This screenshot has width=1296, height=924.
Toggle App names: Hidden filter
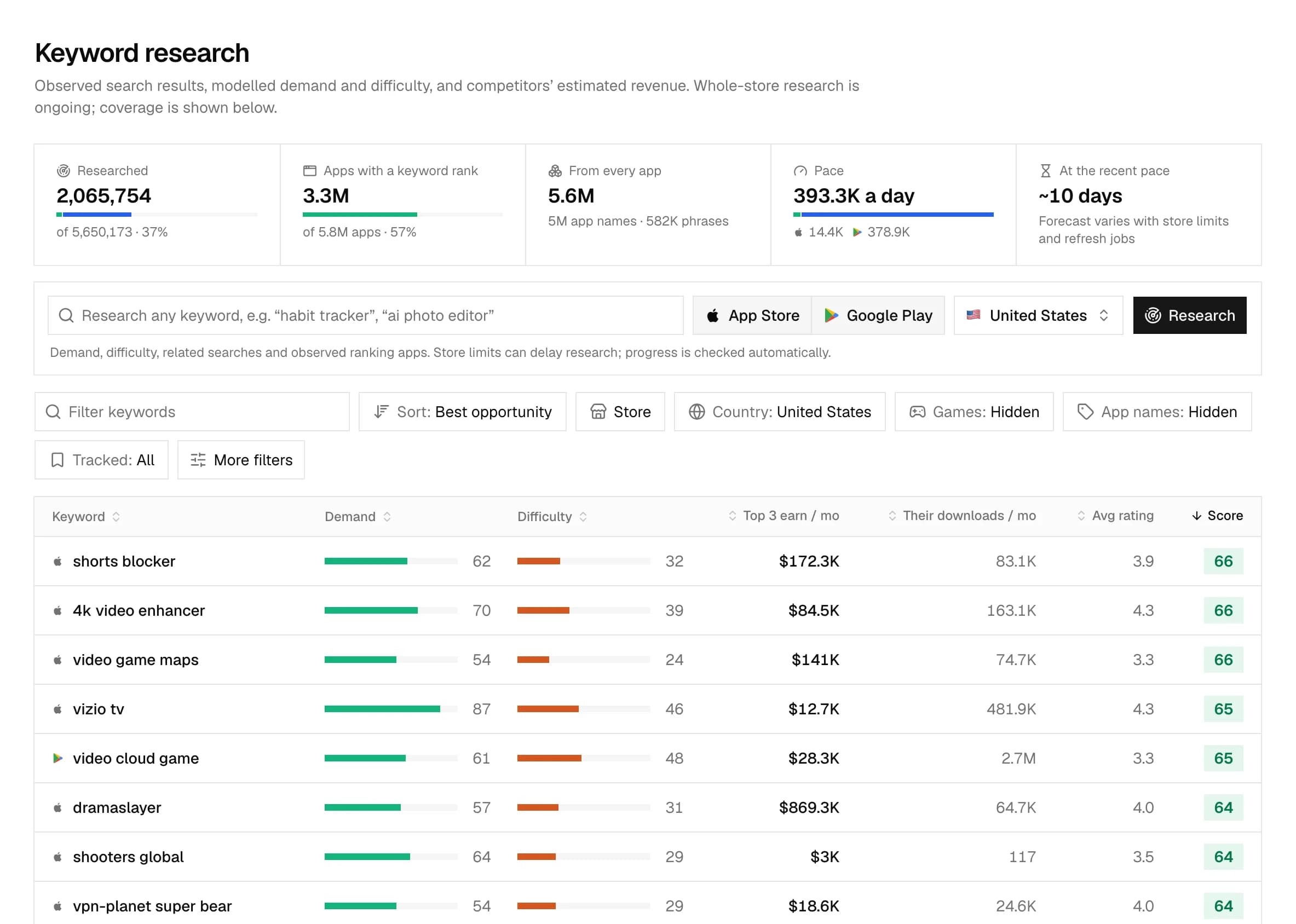[1157, 412]
